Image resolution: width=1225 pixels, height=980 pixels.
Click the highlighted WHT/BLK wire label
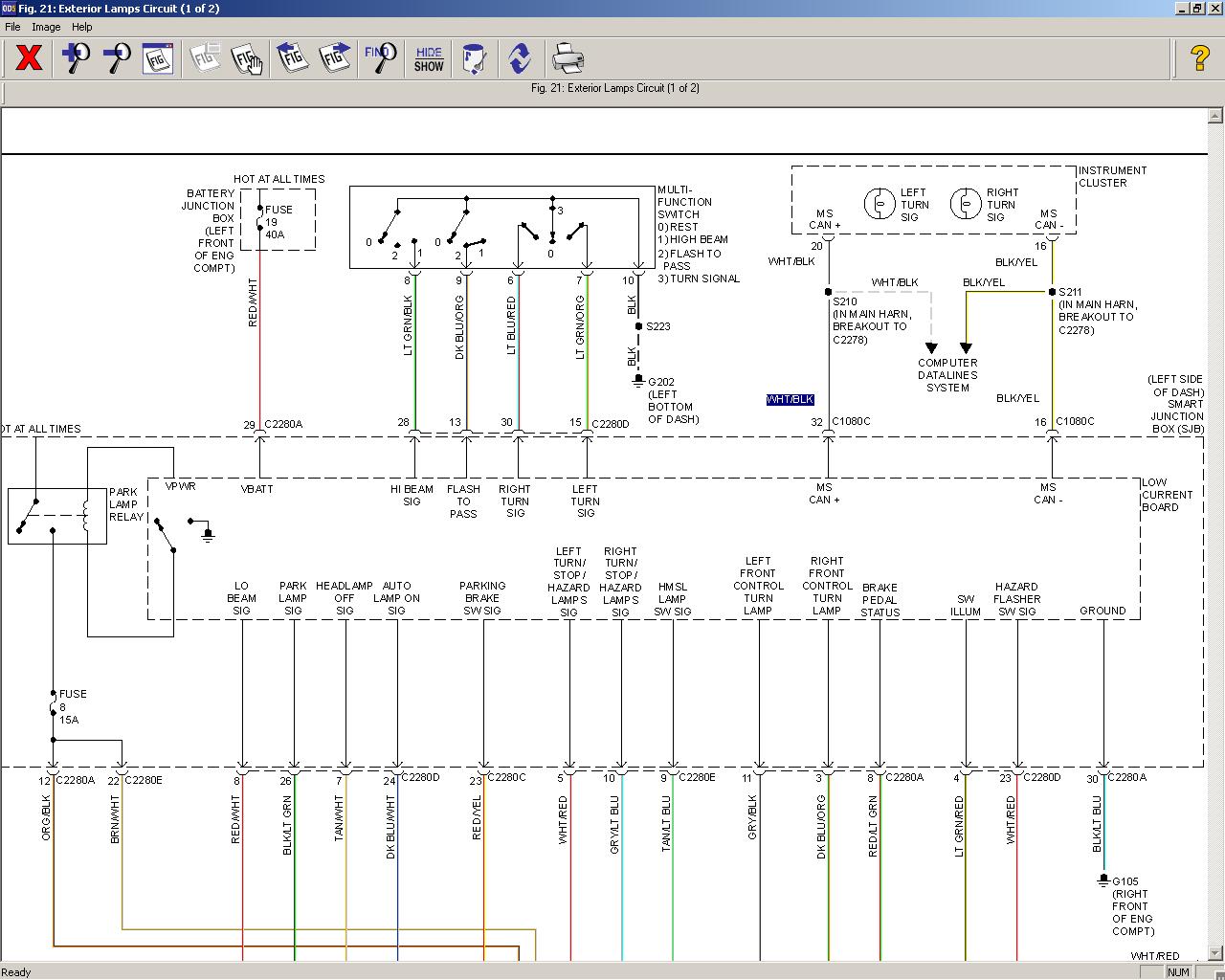pyautogui.click(x=790, y=399)
